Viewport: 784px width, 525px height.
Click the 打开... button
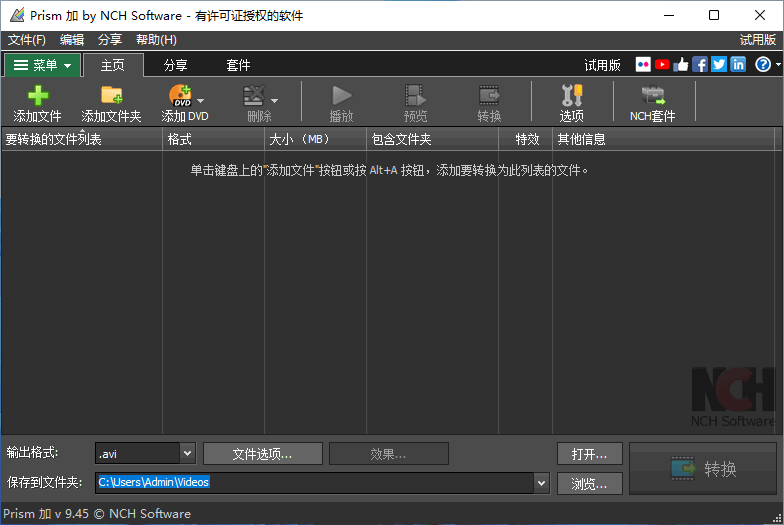590,454
